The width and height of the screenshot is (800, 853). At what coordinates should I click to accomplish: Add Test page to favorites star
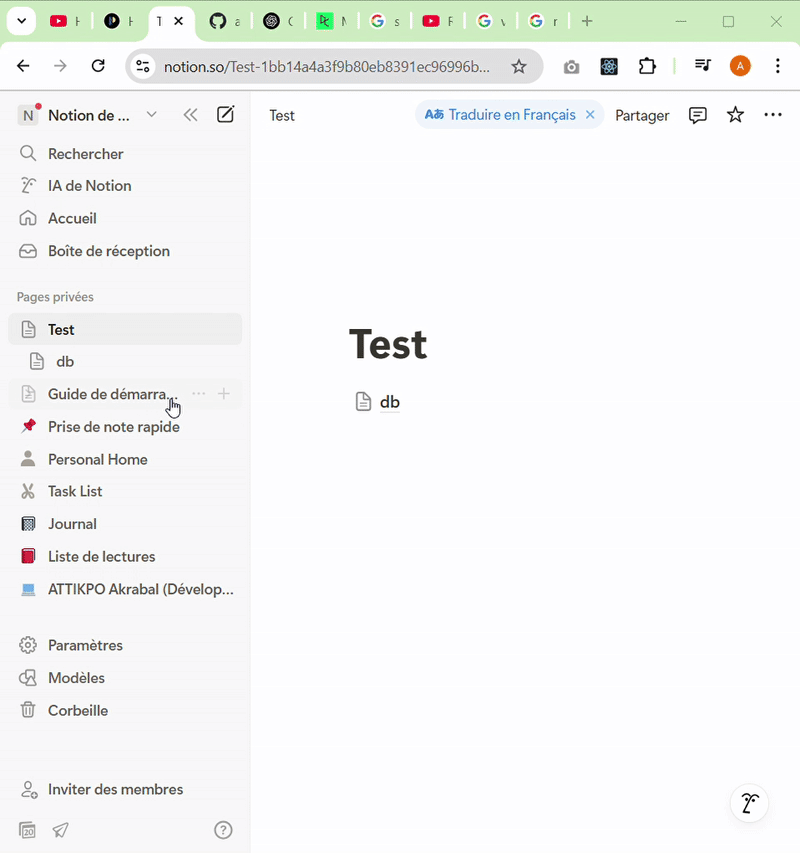[735, 115]
